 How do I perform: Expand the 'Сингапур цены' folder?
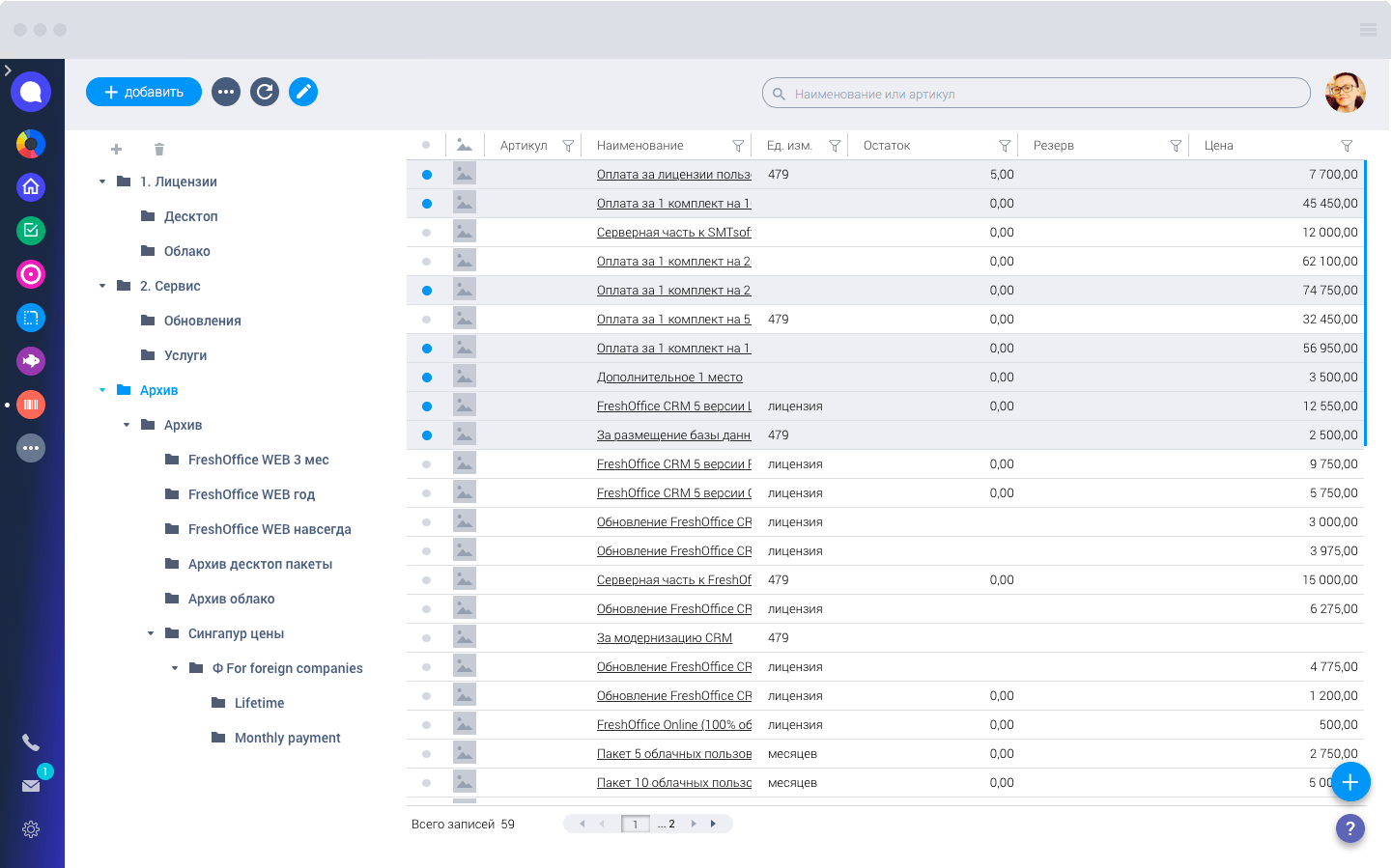point(150,633)
